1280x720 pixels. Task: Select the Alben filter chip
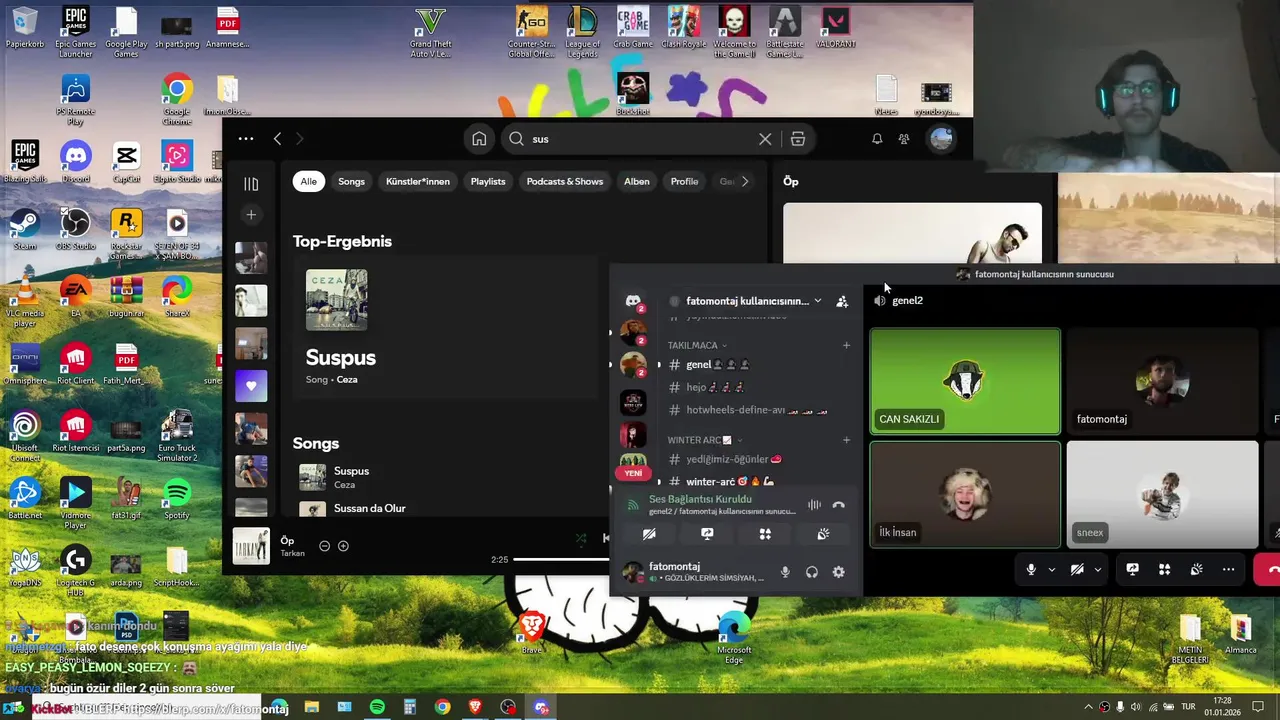click(637, 181)
